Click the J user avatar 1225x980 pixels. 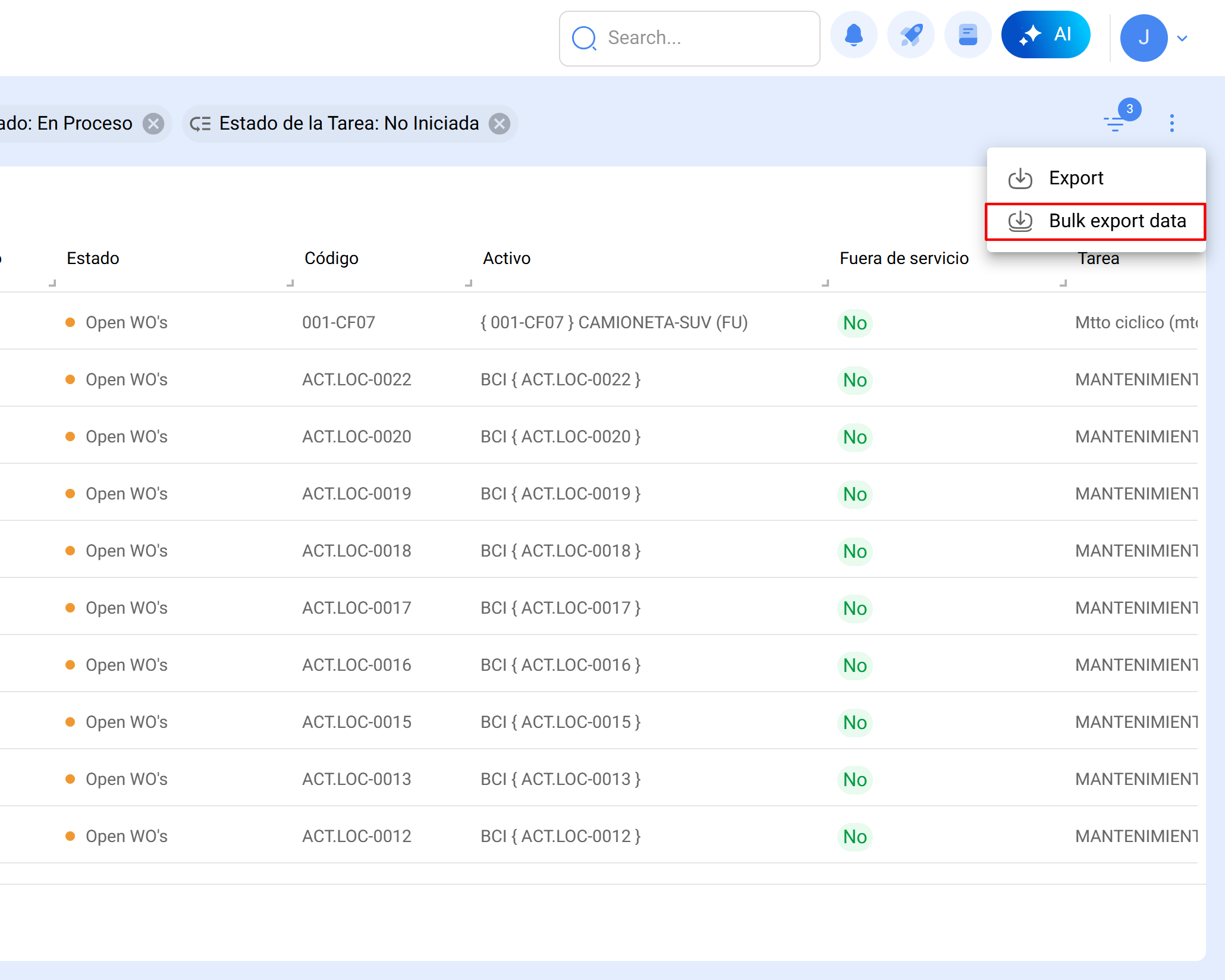click(x=1143, y=38)
